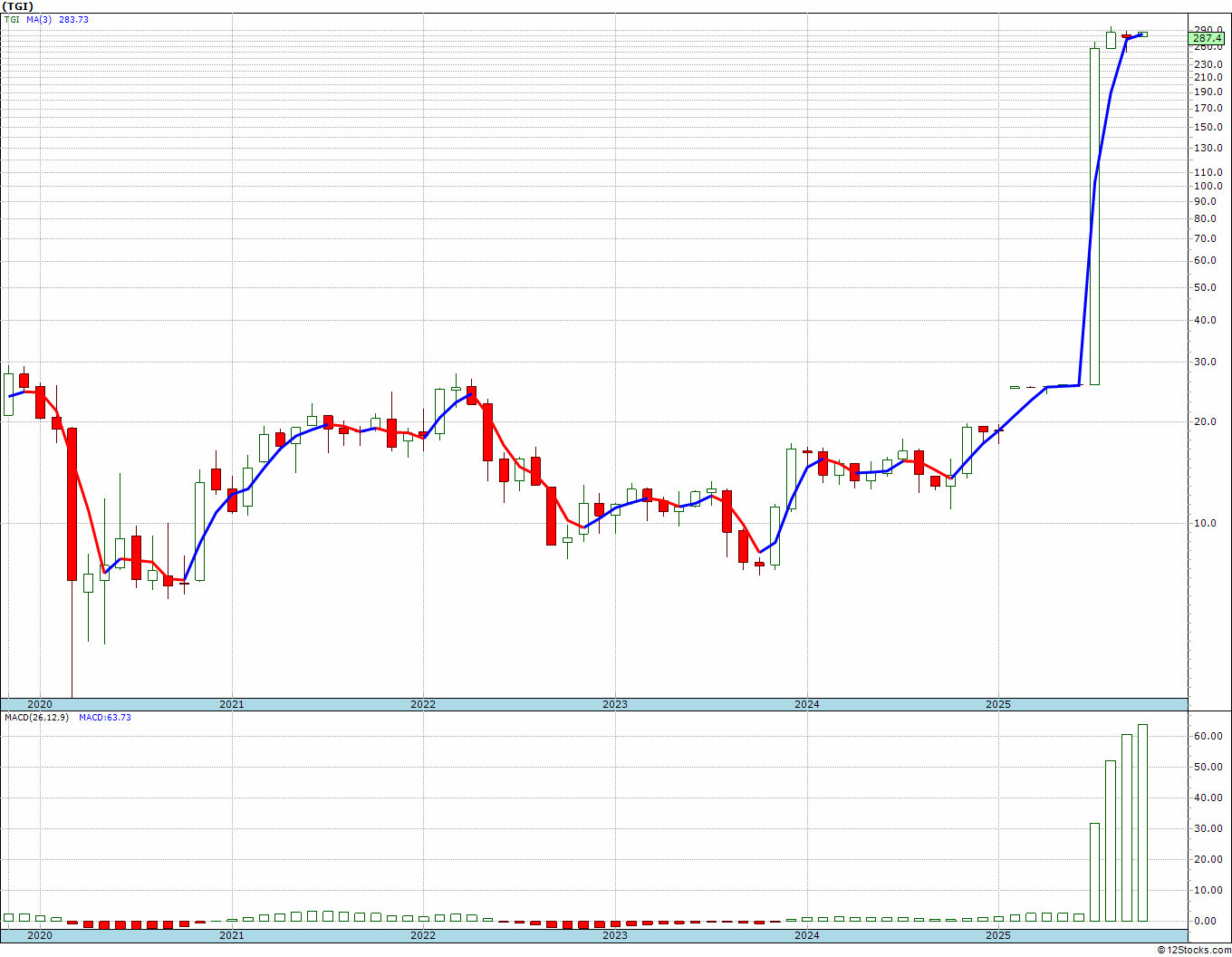
Task: Select the 290.0 price axis label
Action: (1208, 29)
